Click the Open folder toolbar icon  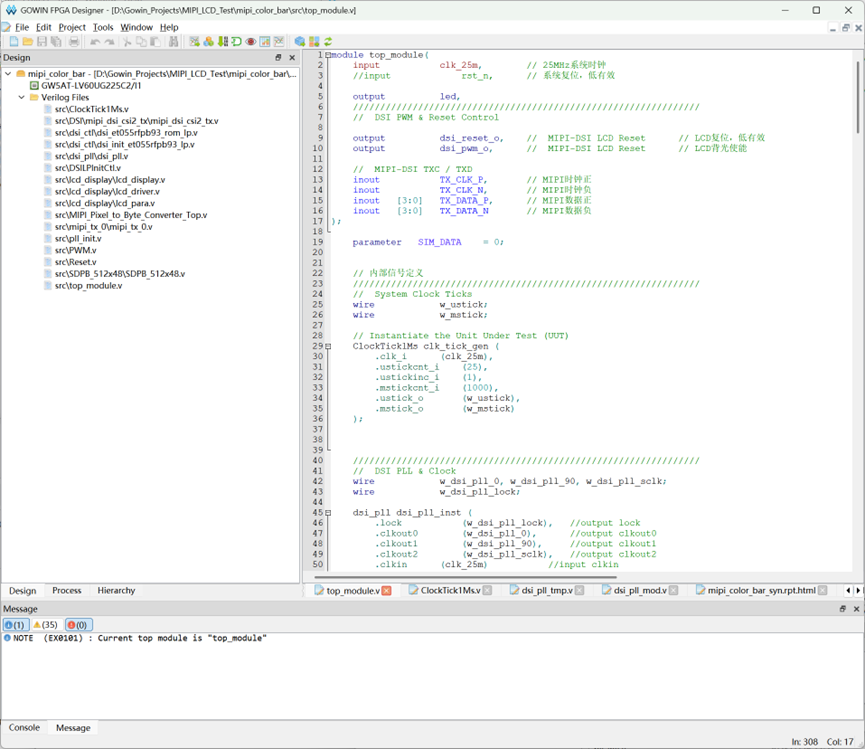tap(28, 42)
